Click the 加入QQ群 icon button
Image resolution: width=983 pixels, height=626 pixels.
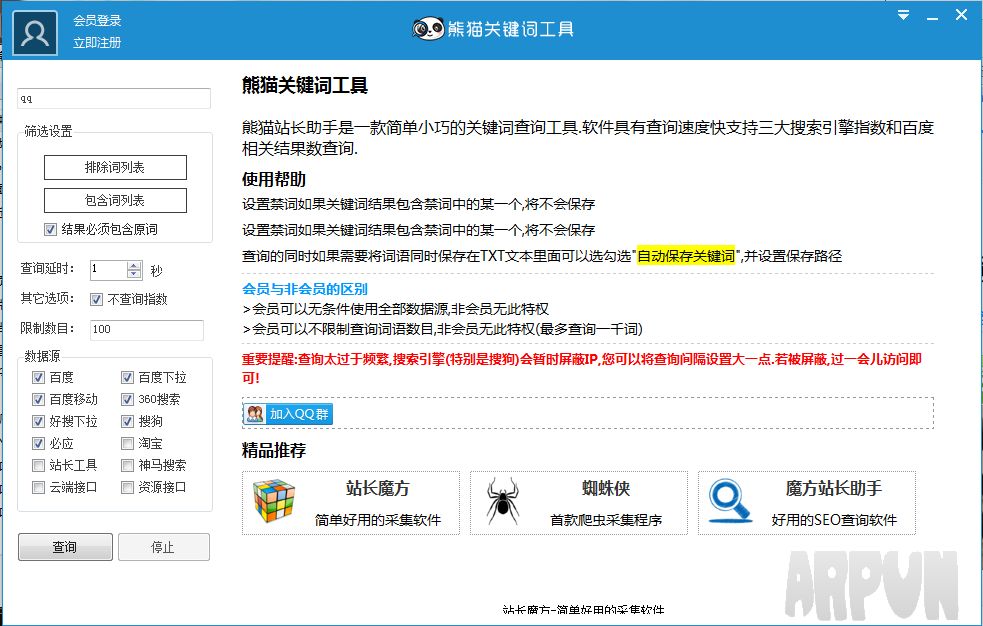(288, 414)
